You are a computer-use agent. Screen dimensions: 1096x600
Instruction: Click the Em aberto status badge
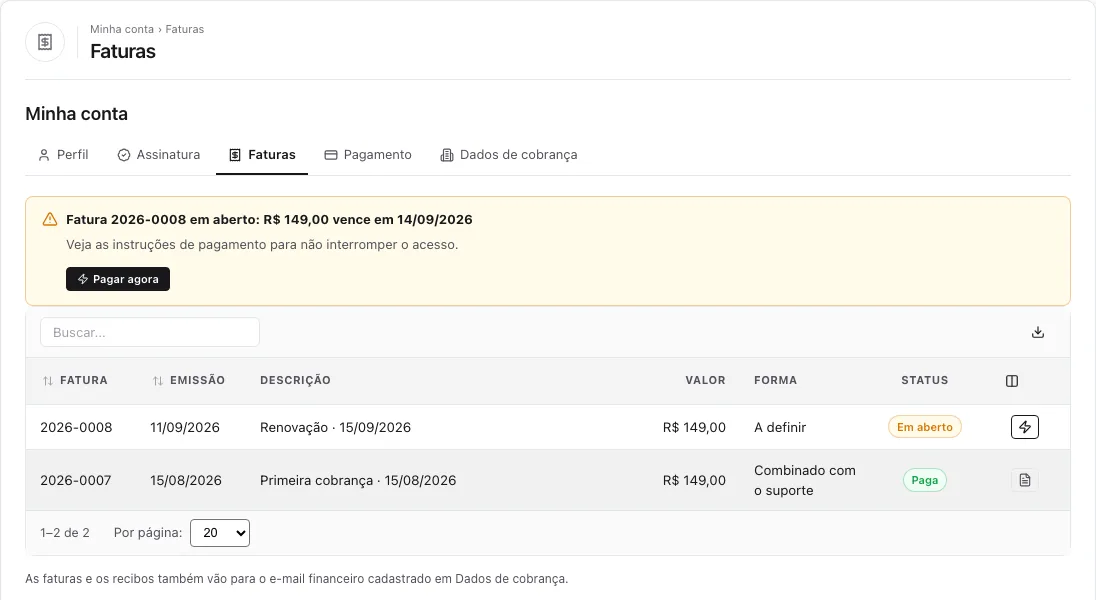pos(924,427)
